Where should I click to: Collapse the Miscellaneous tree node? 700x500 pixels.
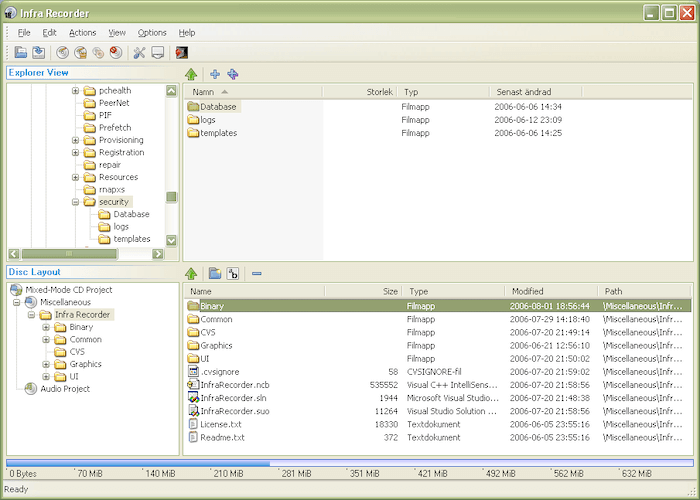point(17,303)
